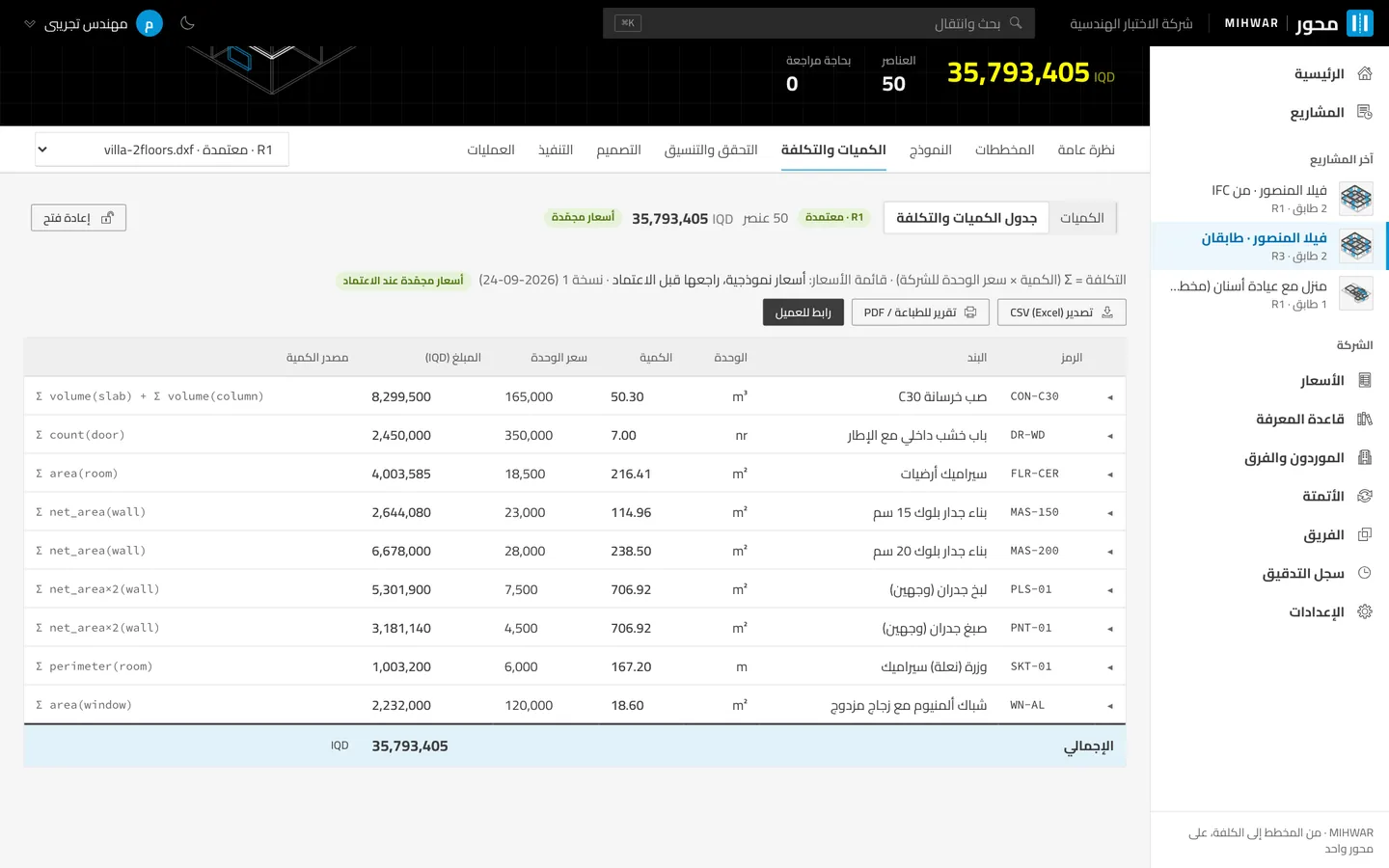Click the user avatar م

150,23
